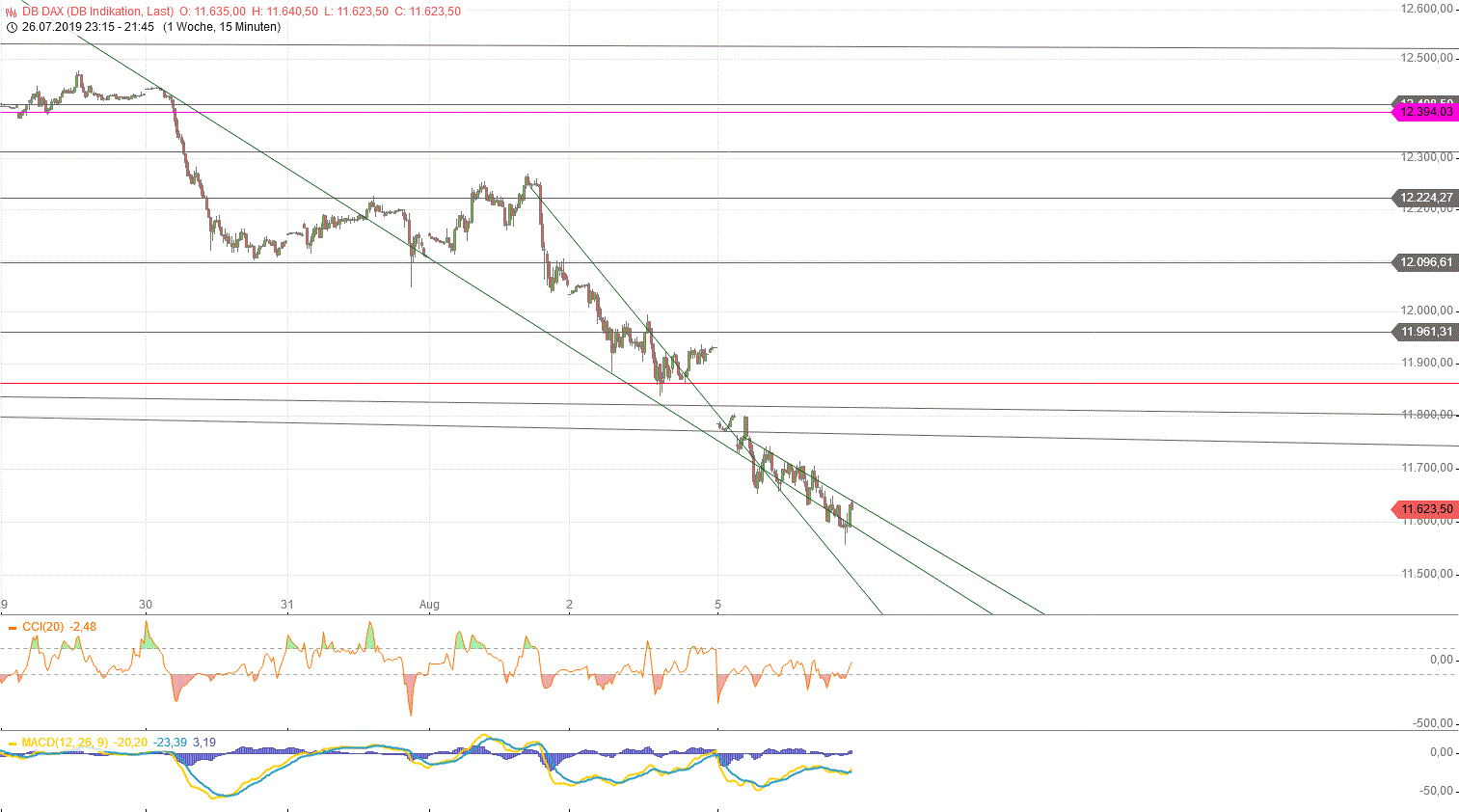Select the MACD(12, 26, 9) indicator label

pos(66,743)
